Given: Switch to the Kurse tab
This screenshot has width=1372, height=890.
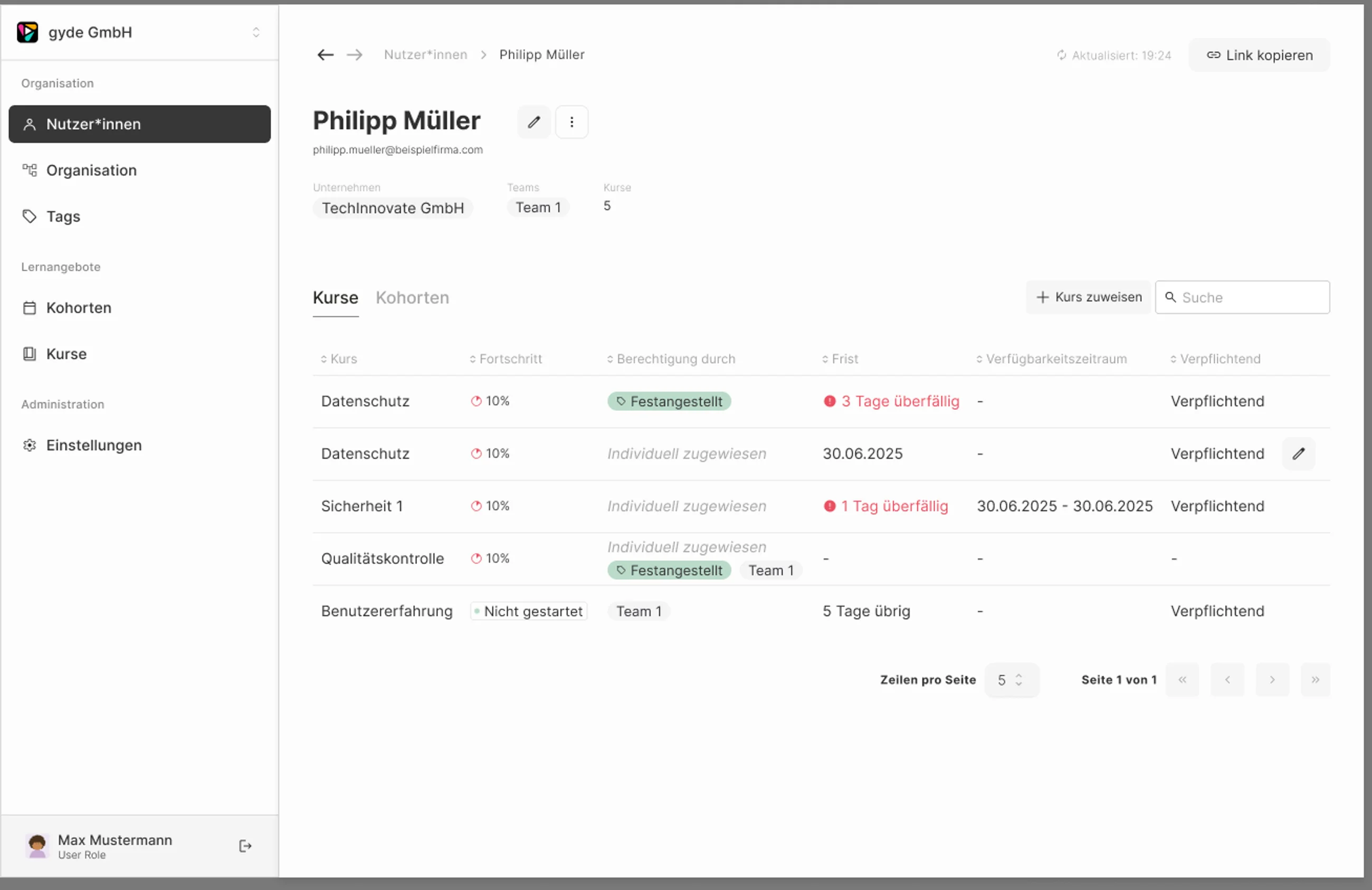Looking at the screenshot, I should click(x=336, y=298).
